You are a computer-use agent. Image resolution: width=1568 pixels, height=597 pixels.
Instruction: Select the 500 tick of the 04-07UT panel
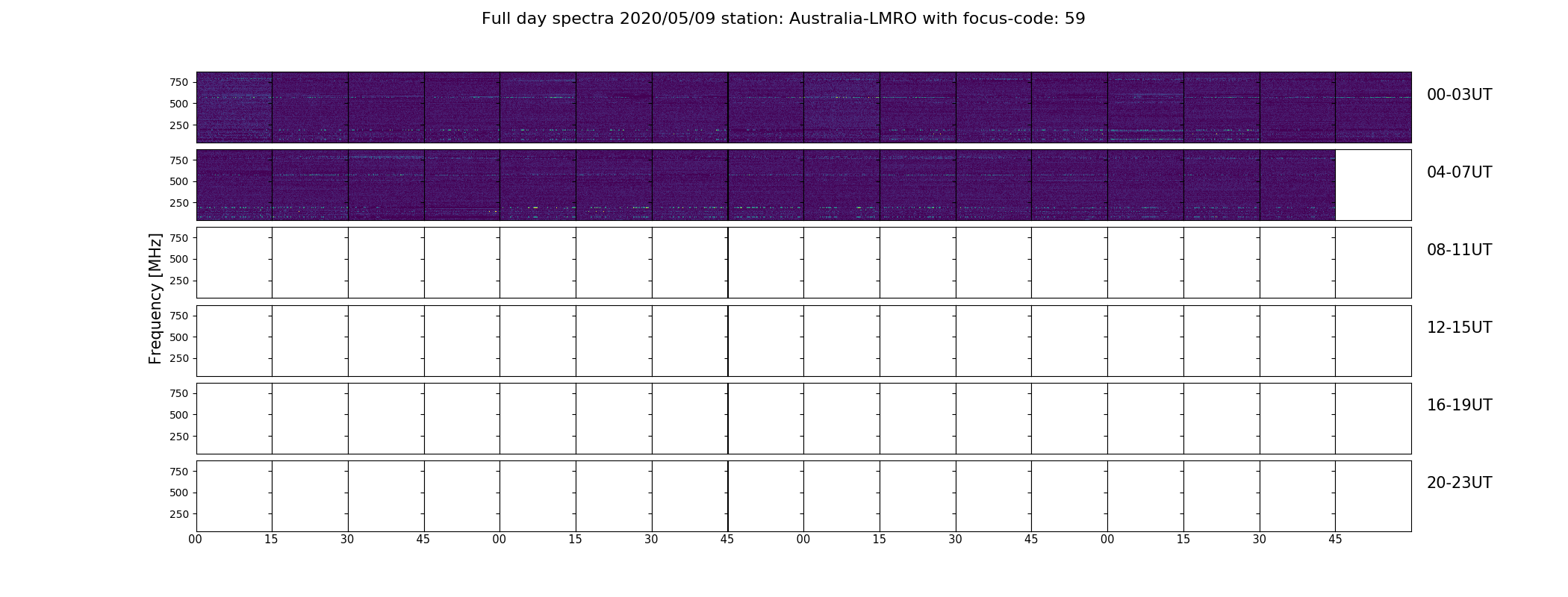tap(179, 181)
